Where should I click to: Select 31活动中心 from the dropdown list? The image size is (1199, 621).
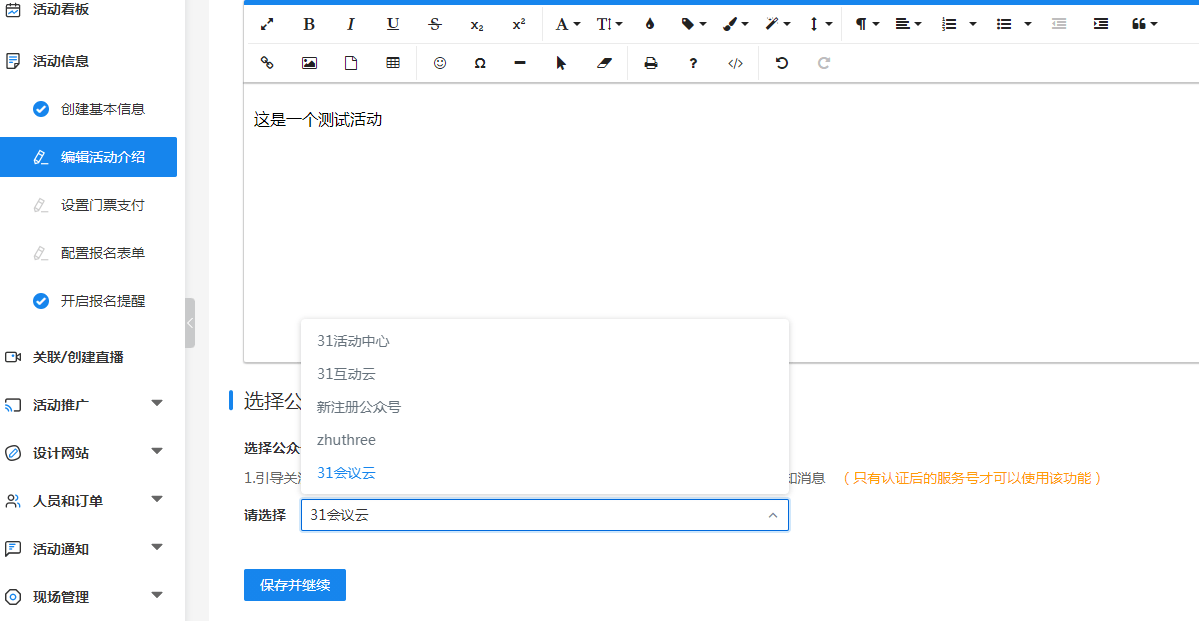pyautogui.click(x=353, y=341)
